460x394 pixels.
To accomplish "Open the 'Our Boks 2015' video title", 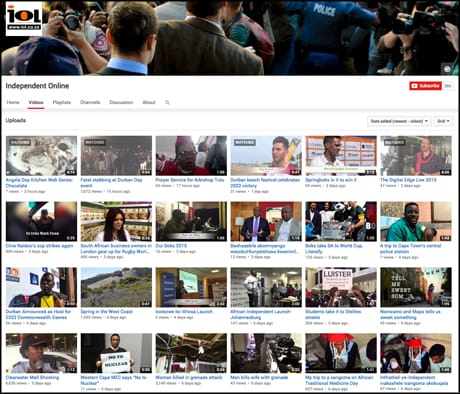I will pos(171,246).
